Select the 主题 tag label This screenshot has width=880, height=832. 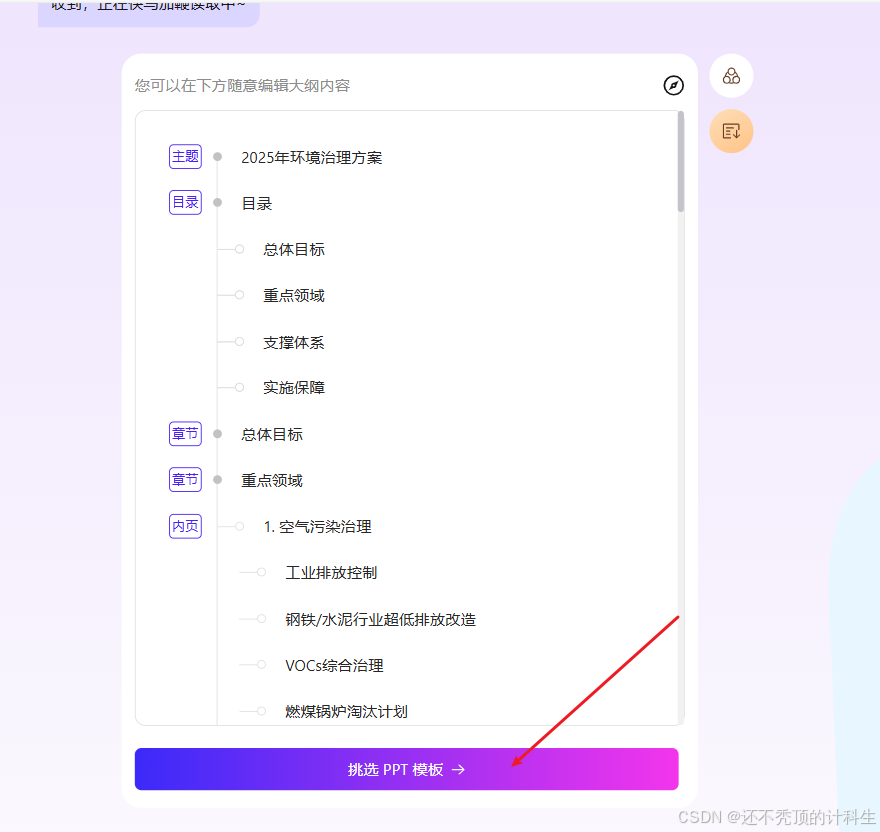[x=185, y=157]
